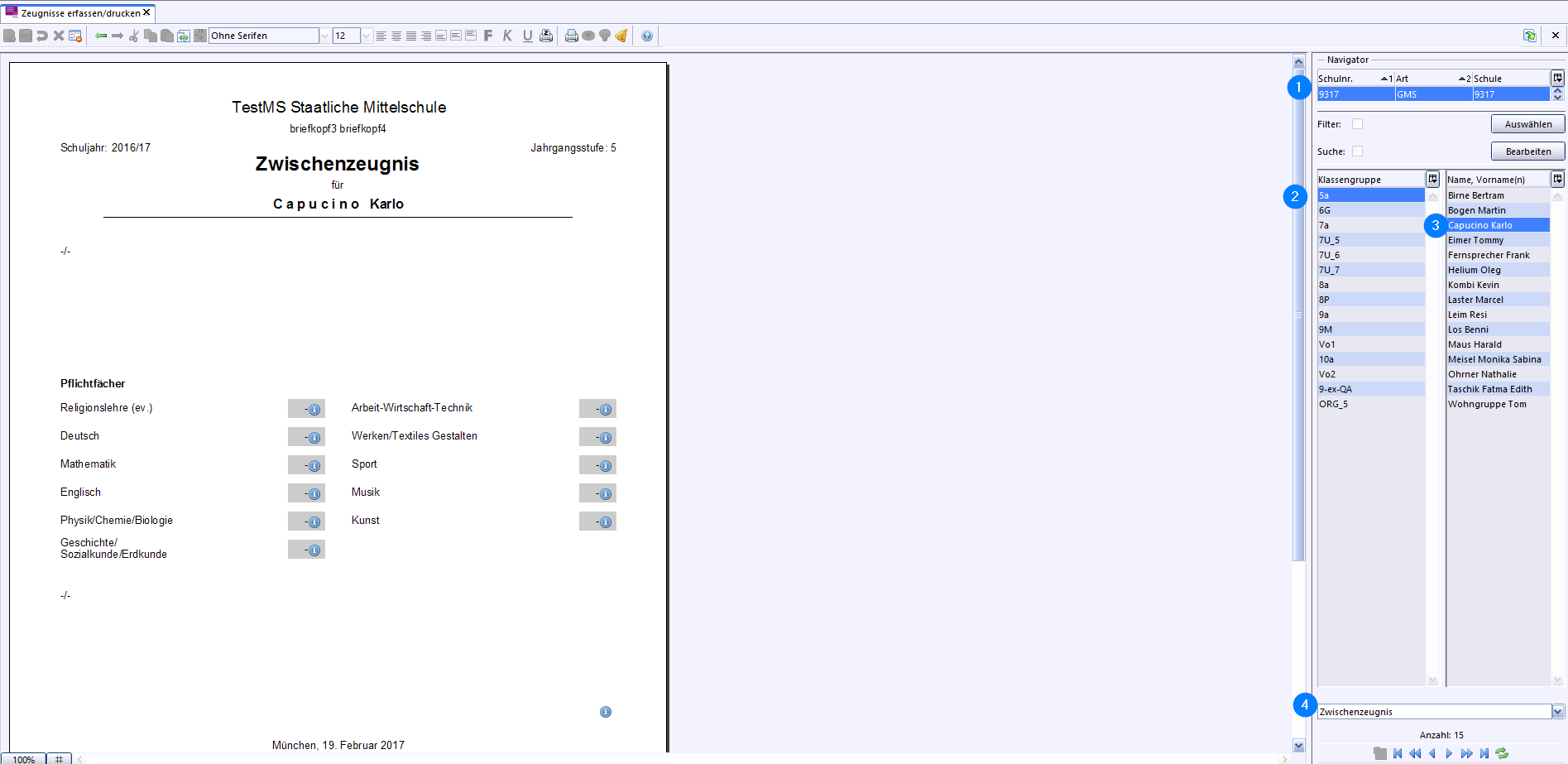
Task: Tick the Filter checkbox
Action: pos(1357,124)
